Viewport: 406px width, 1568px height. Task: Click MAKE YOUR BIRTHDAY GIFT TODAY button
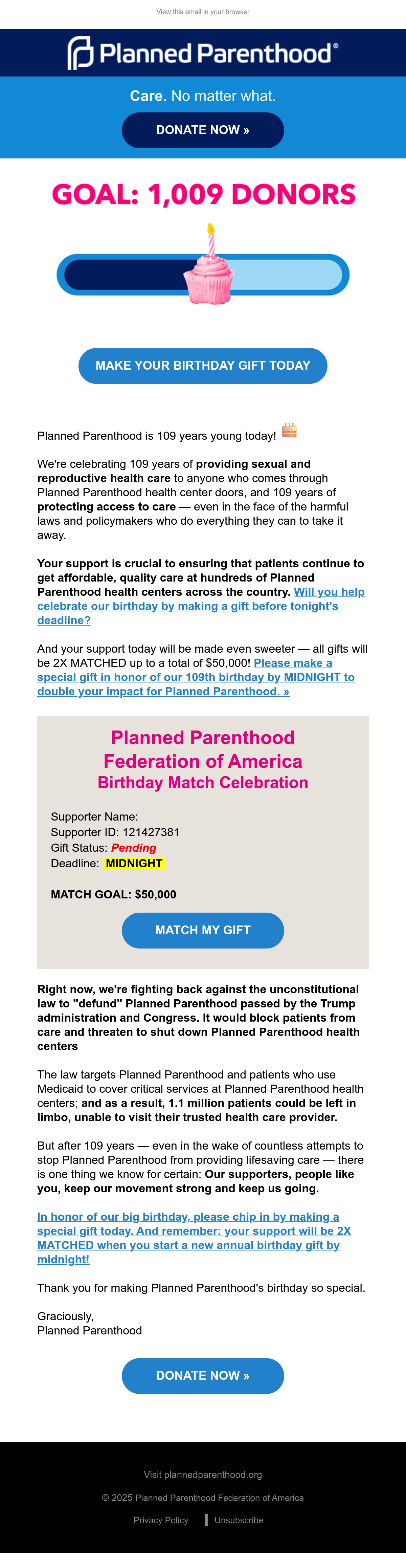(203, 366)
